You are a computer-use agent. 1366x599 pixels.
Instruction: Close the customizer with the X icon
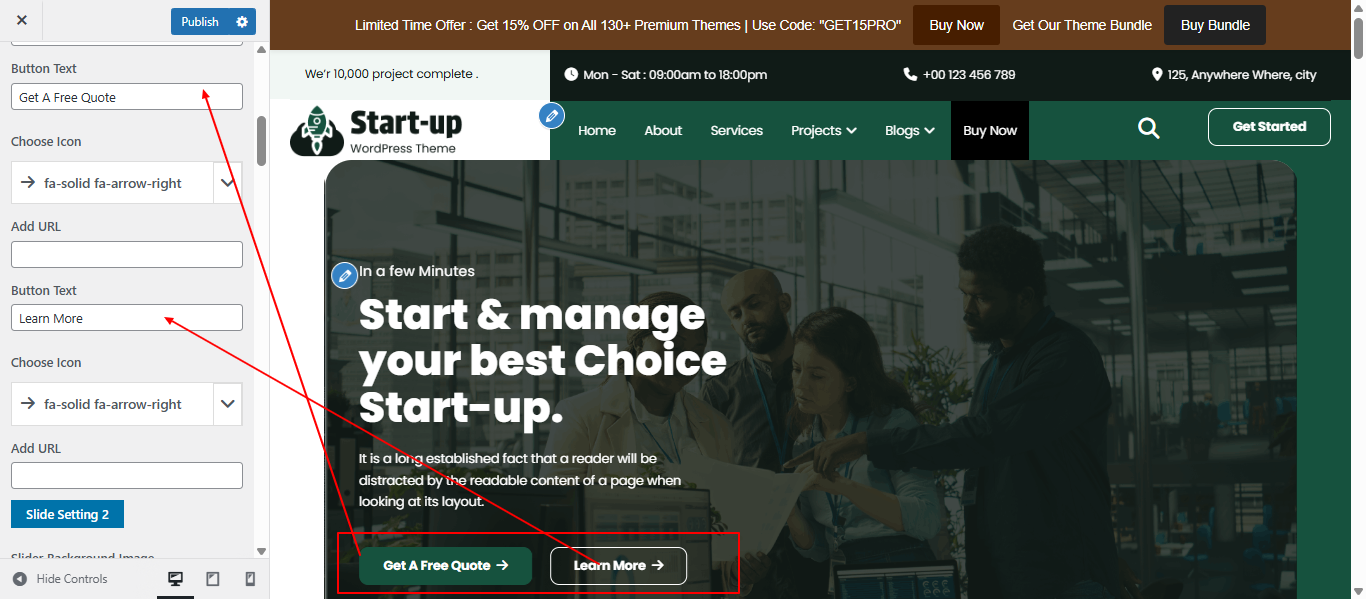22,21
